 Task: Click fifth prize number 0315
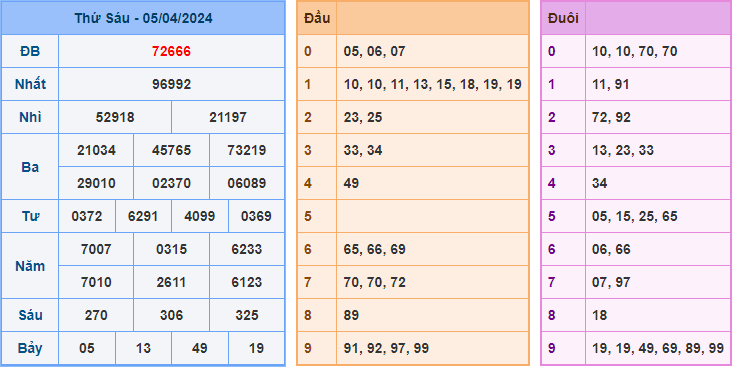click(x=171, y=250)
